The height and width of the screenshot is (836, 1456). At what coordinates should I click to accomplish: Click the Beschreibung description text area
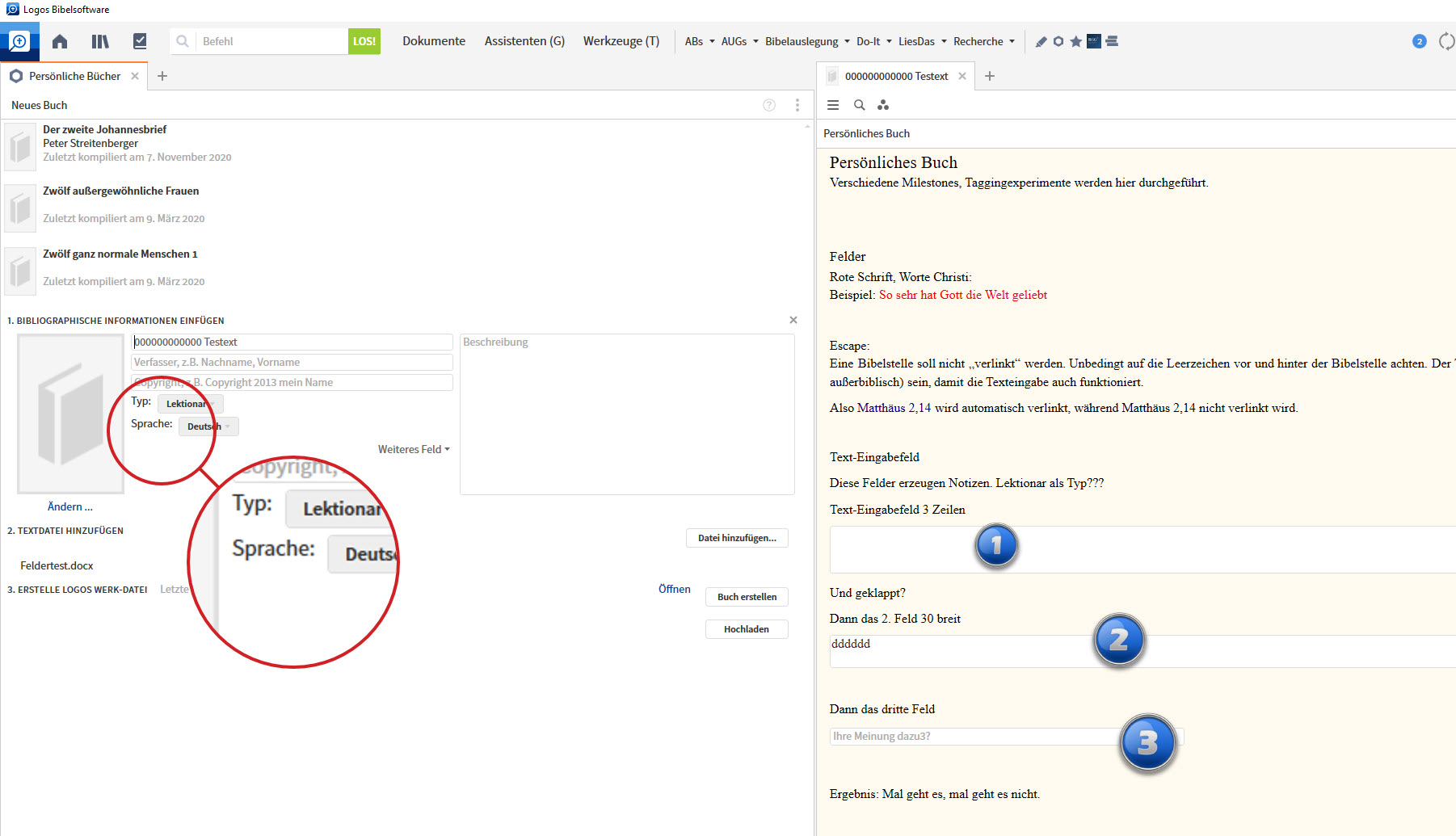627,414
